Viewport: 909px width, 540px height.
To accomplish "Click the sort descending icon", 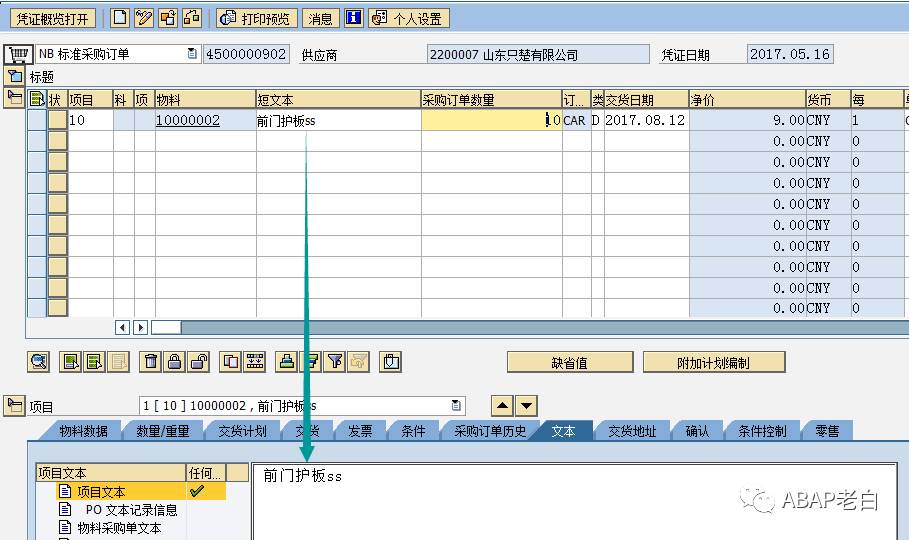I will 311,362.
